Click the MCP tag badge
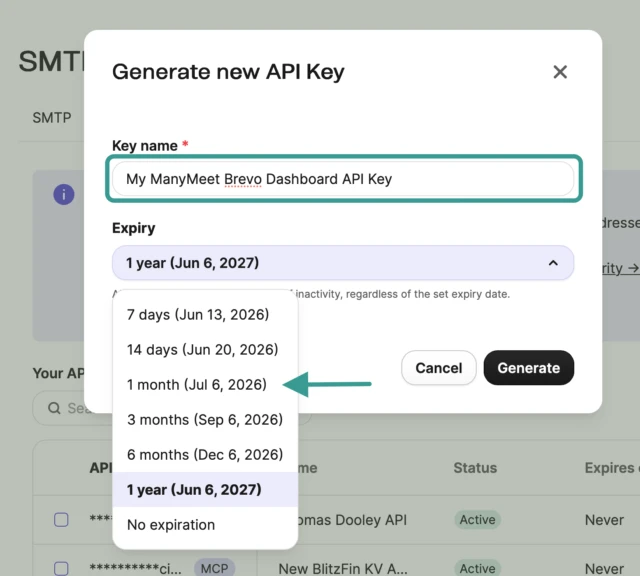640x576 pixels. pyautogui.click(x=214, y=568)
